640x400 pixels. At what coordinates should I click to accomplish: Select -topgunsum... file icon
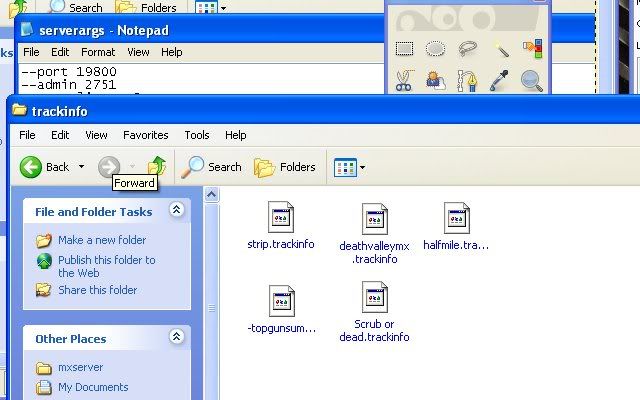[282, 301]
